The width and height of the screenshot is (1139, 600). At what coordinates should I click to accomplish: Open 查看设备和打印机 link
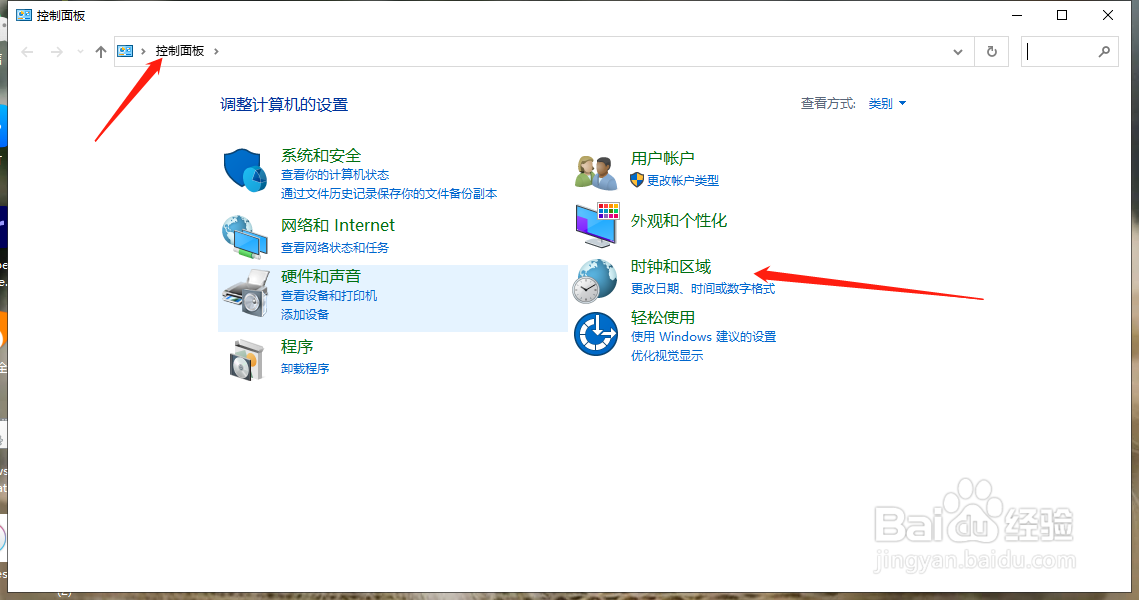pyautogui.click(x=329, y=296)
